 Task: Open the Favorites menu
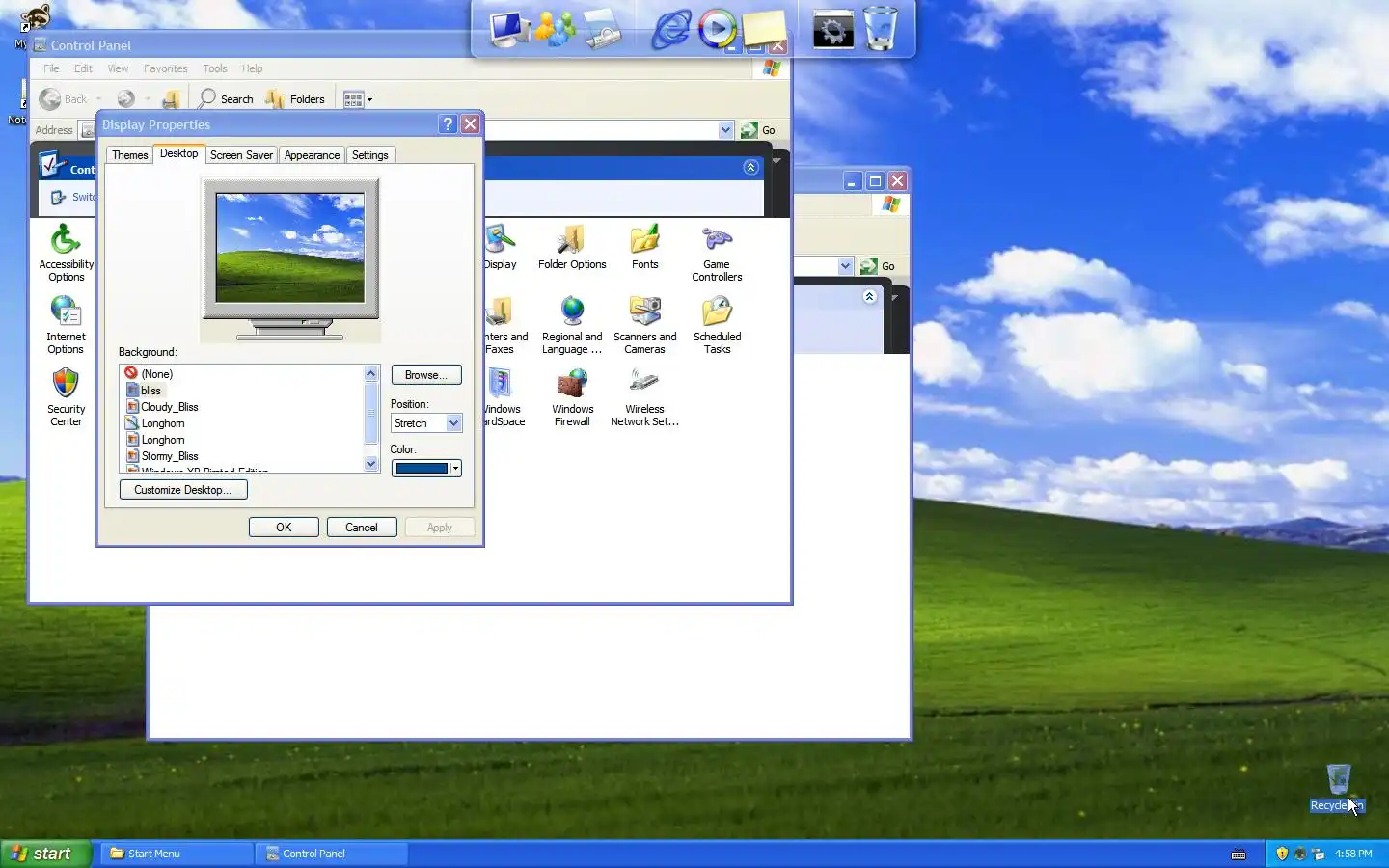(x=165, y=68)
